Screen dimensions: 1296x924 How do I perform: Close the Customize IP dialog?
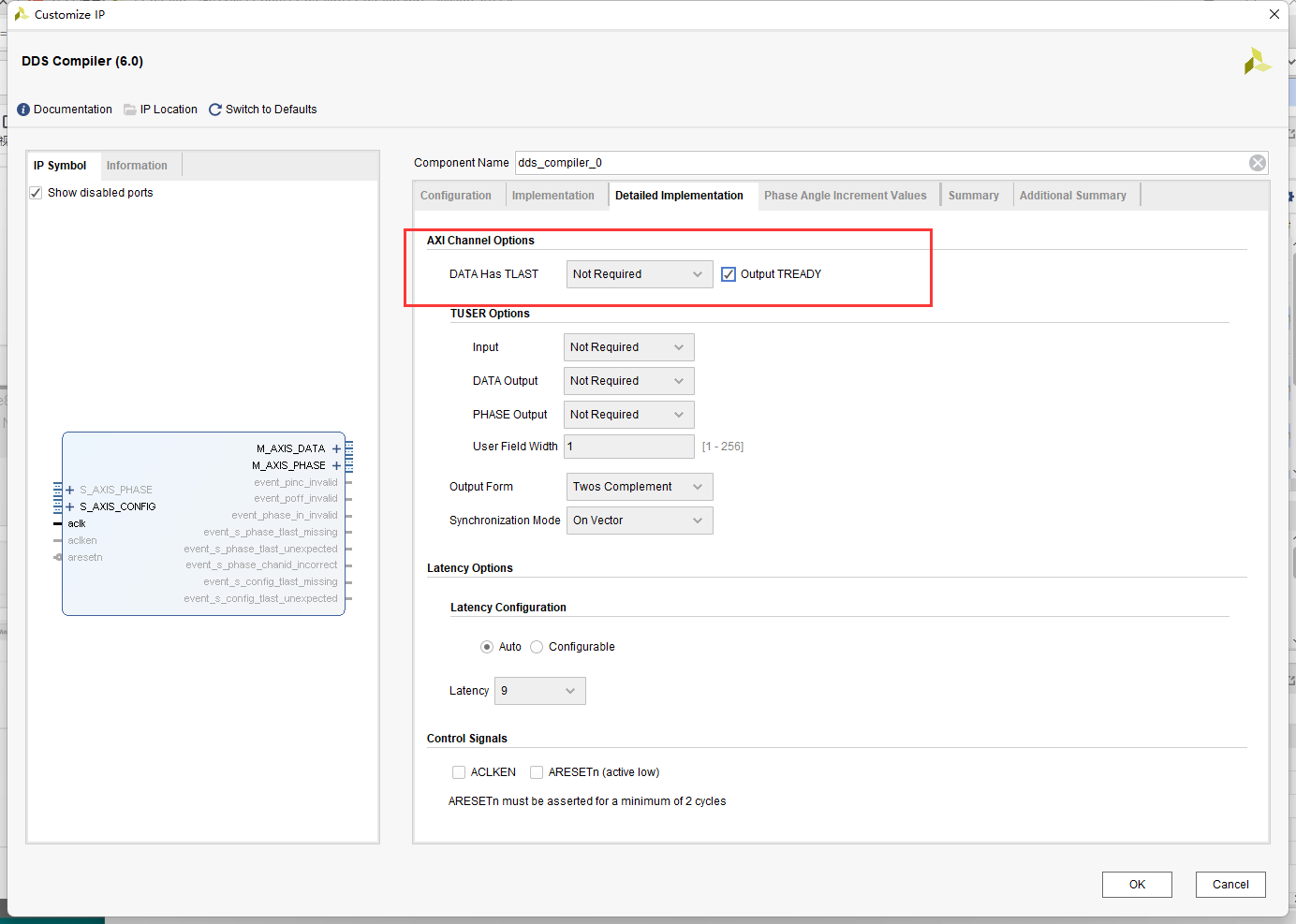(1274, 14)
